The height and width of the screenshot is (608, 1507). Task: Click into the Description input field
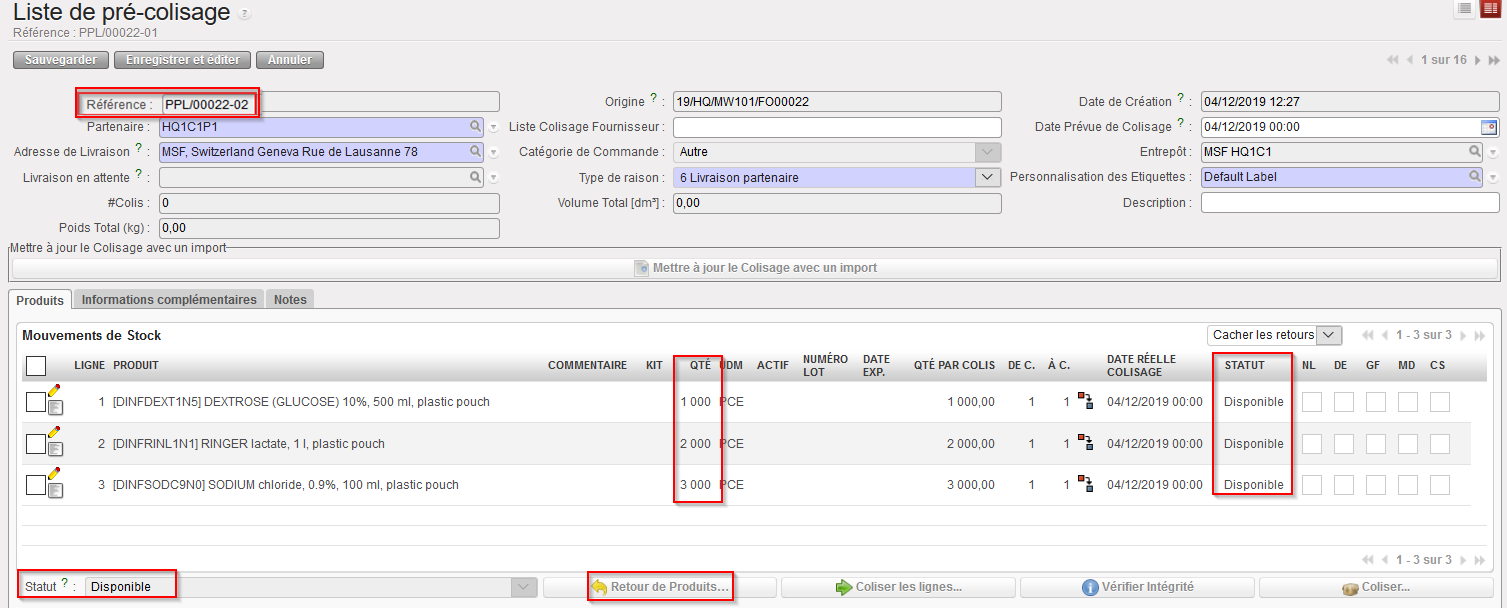pyautogui.click(x=1349, y=203)
